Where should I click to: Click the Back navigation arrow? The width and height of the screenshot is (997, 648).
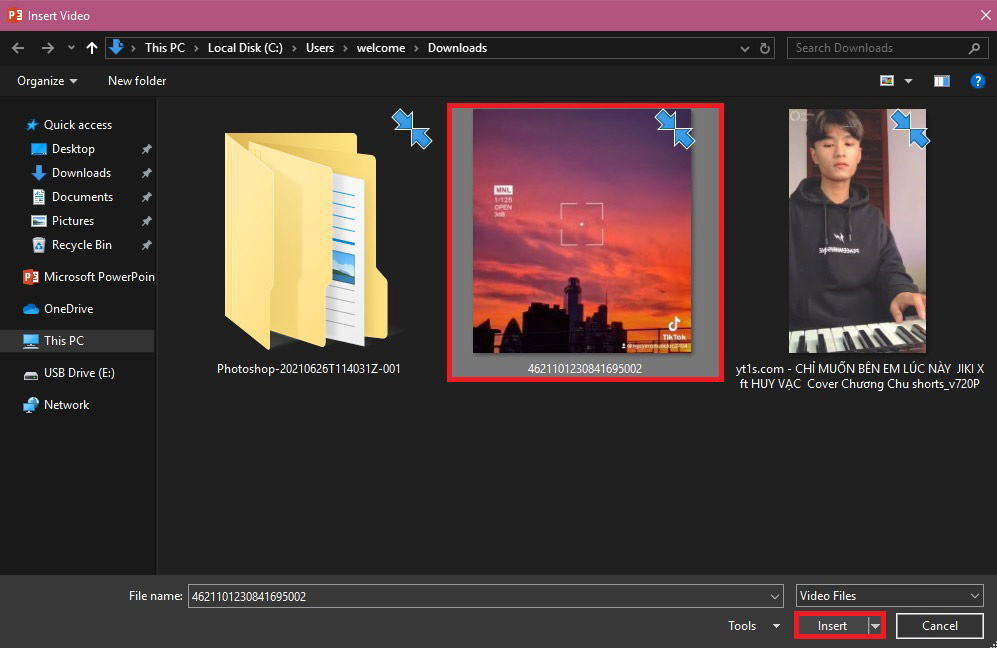18,48
